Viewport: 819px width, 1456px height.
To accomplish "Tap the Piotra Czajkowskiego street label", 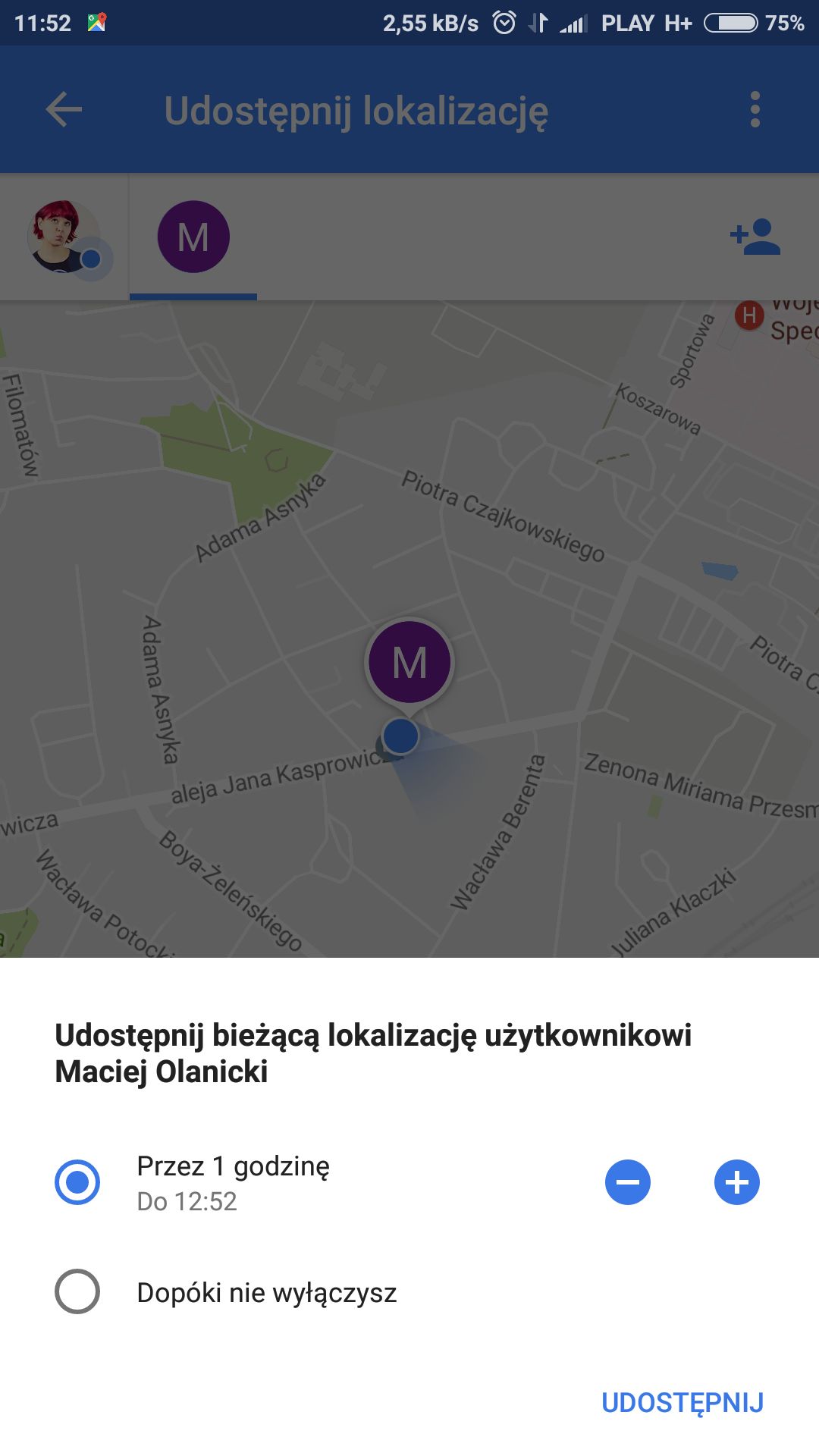I will coord(503,516).
